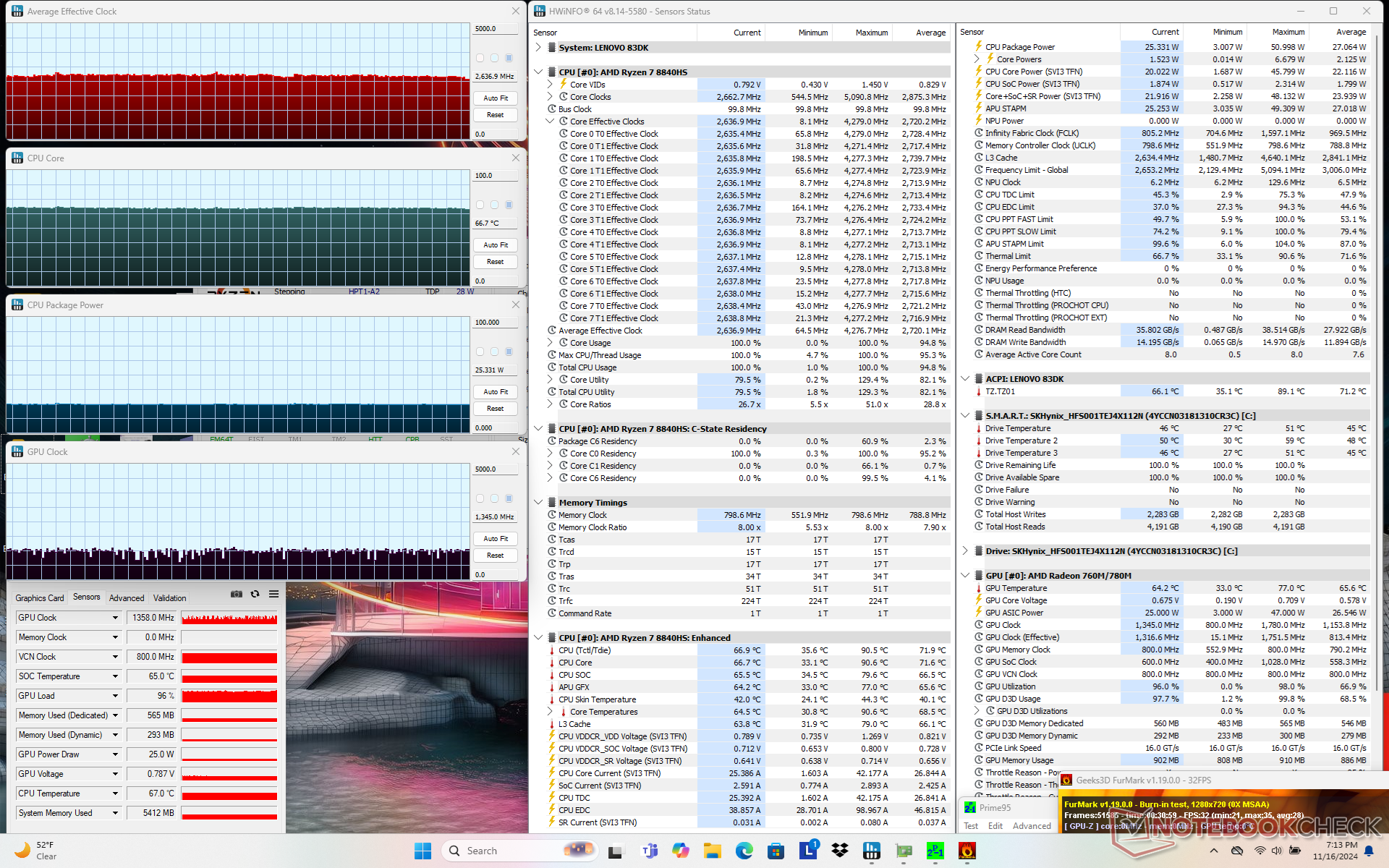Click the GPU-Z refresh icon
Viewport: 1389px width, 868px height.
coord(255,595)
